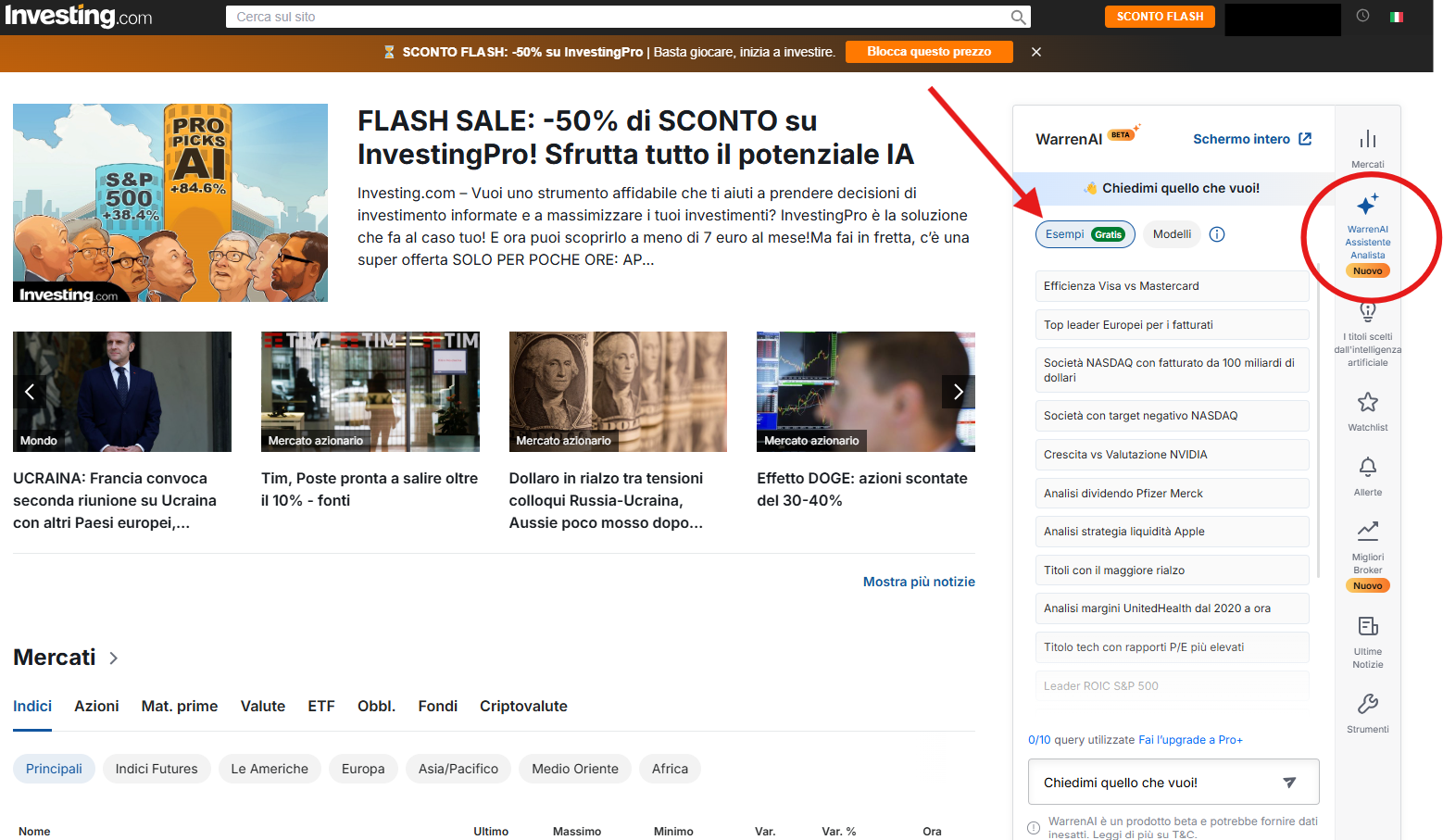Click the orange SCONTO FLASH button
The width and height of the screenshot is (1443, 840).
(x=1160, y=17)
